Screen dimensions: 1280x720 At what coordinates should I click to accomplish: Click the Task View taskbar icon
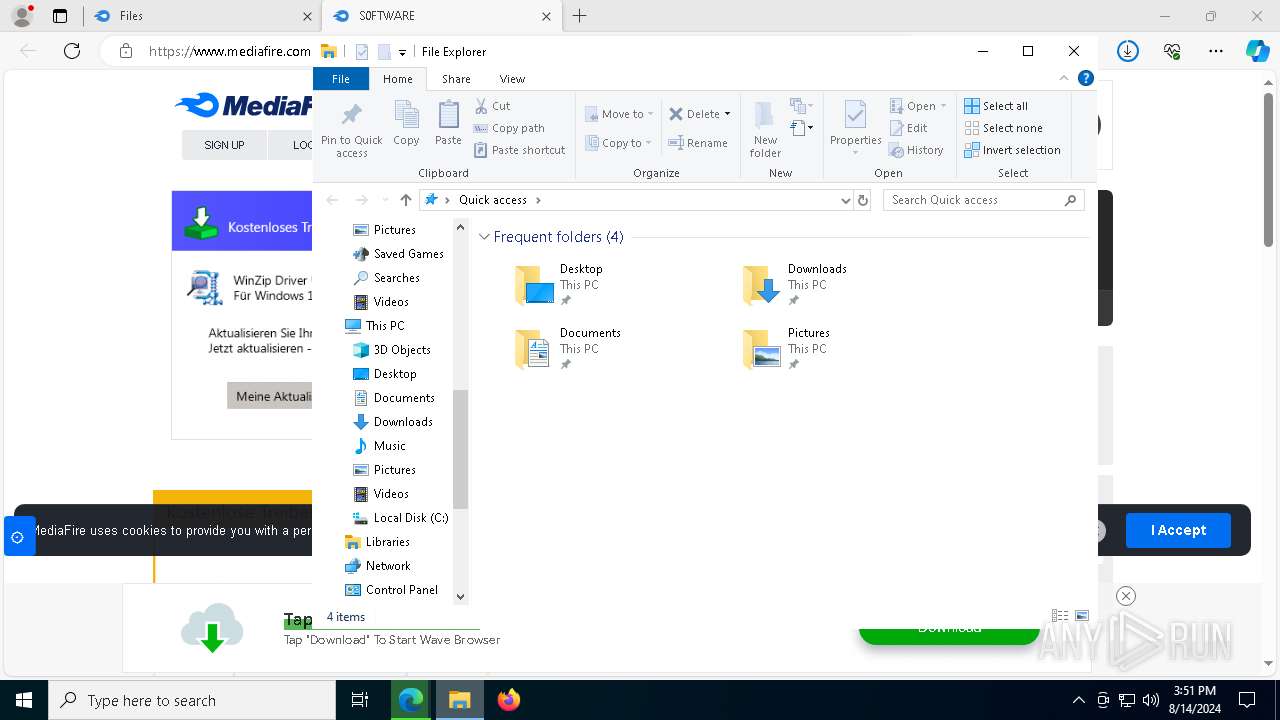[x=360, y=700]
